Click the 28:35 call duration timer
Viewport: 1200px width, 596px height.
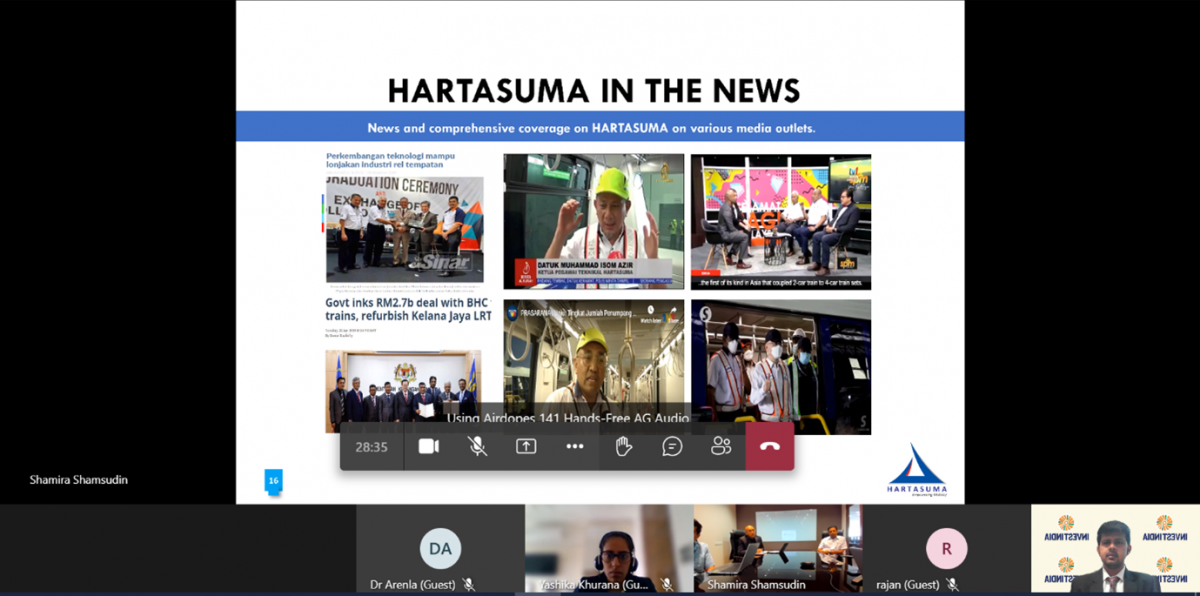pyautogui.click(x=371, y=447)
